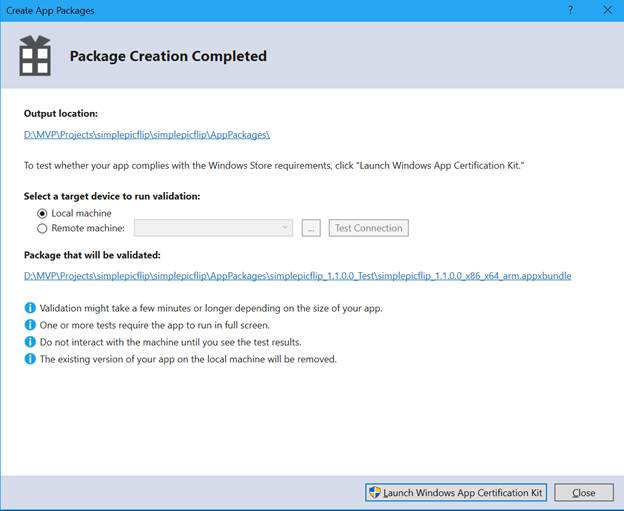The image size is (624, 511).
Task: Launch Windows App Certification Kit
Action: coord(456,493)
